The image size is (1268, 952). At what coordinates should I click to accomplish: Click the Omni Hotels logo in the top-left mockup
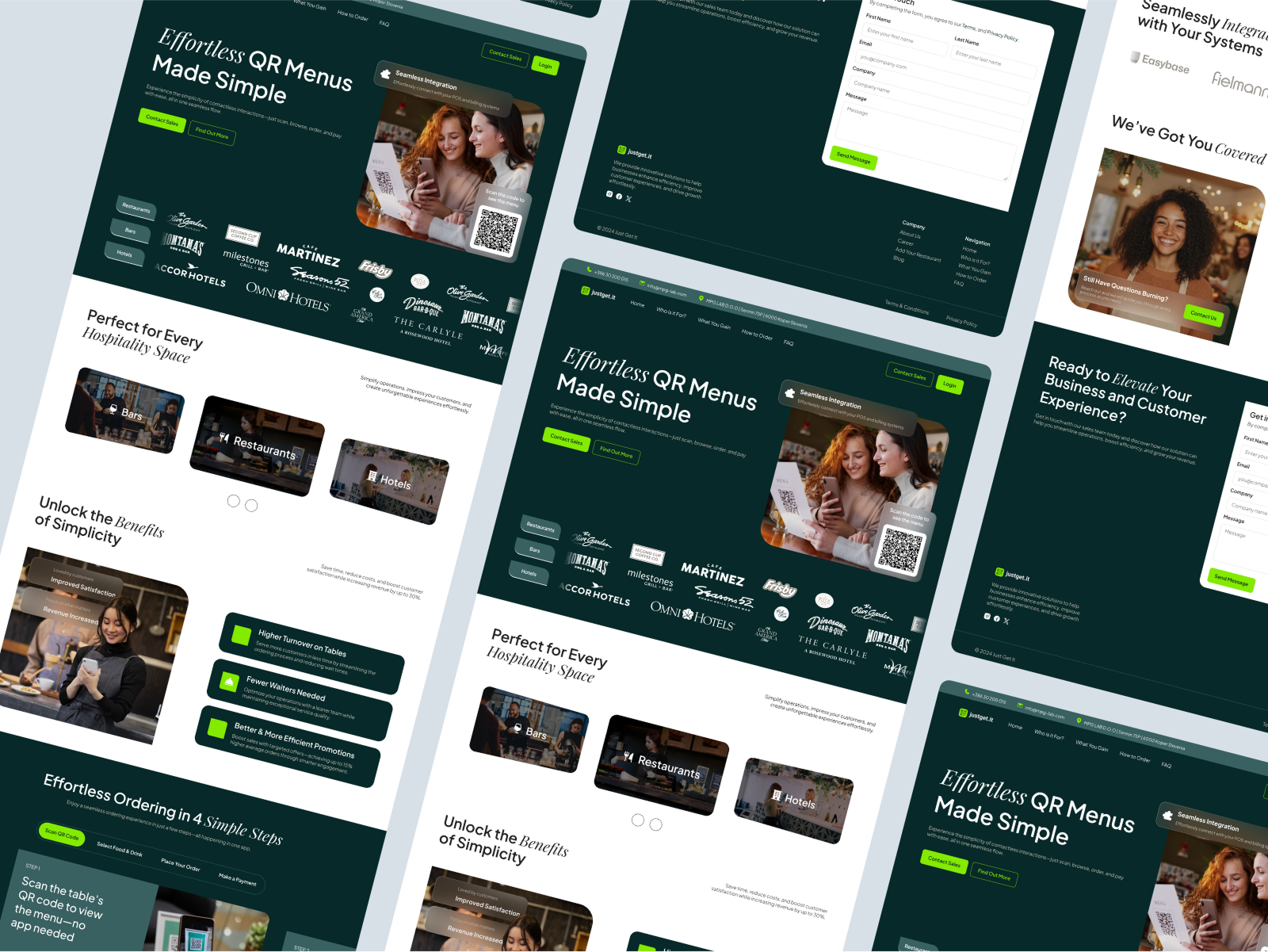[287, 296]
